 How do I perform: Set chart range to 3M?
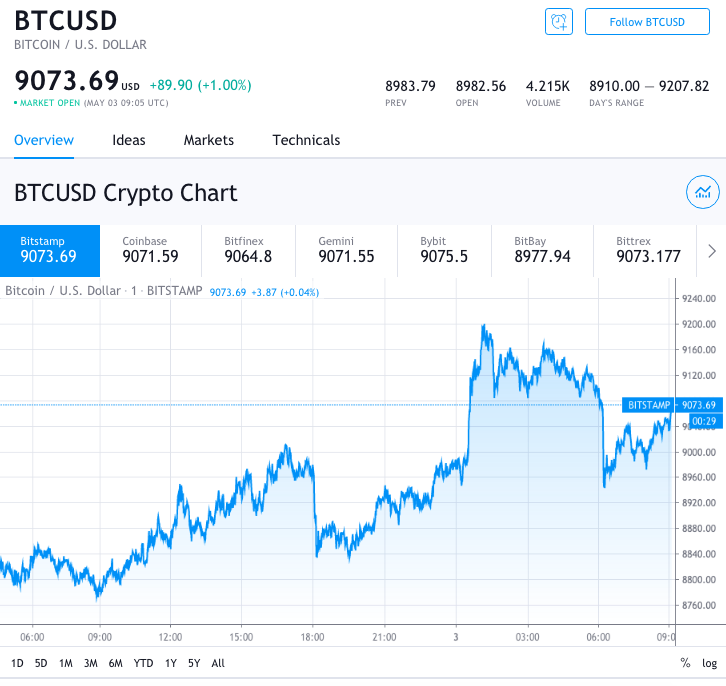pyautogui.click(x=91, y=663)
